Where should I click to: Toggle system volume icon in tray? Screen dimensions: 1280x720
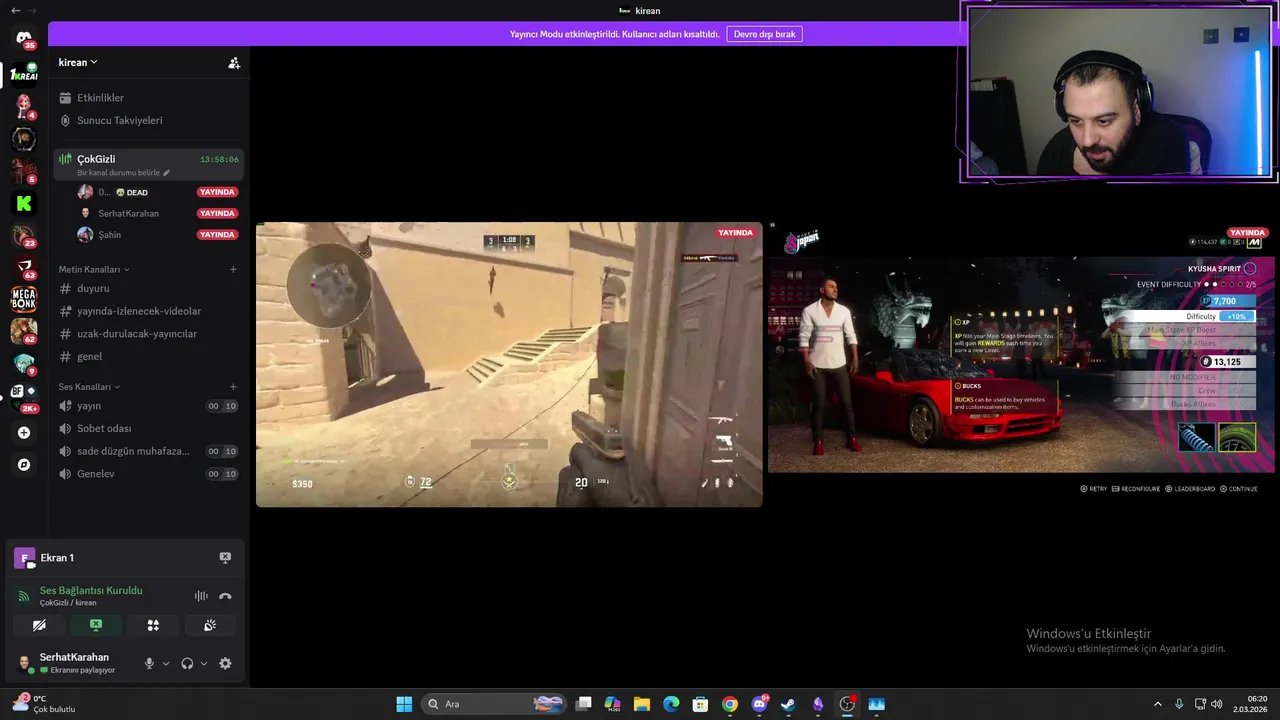tap(1217, 704)
